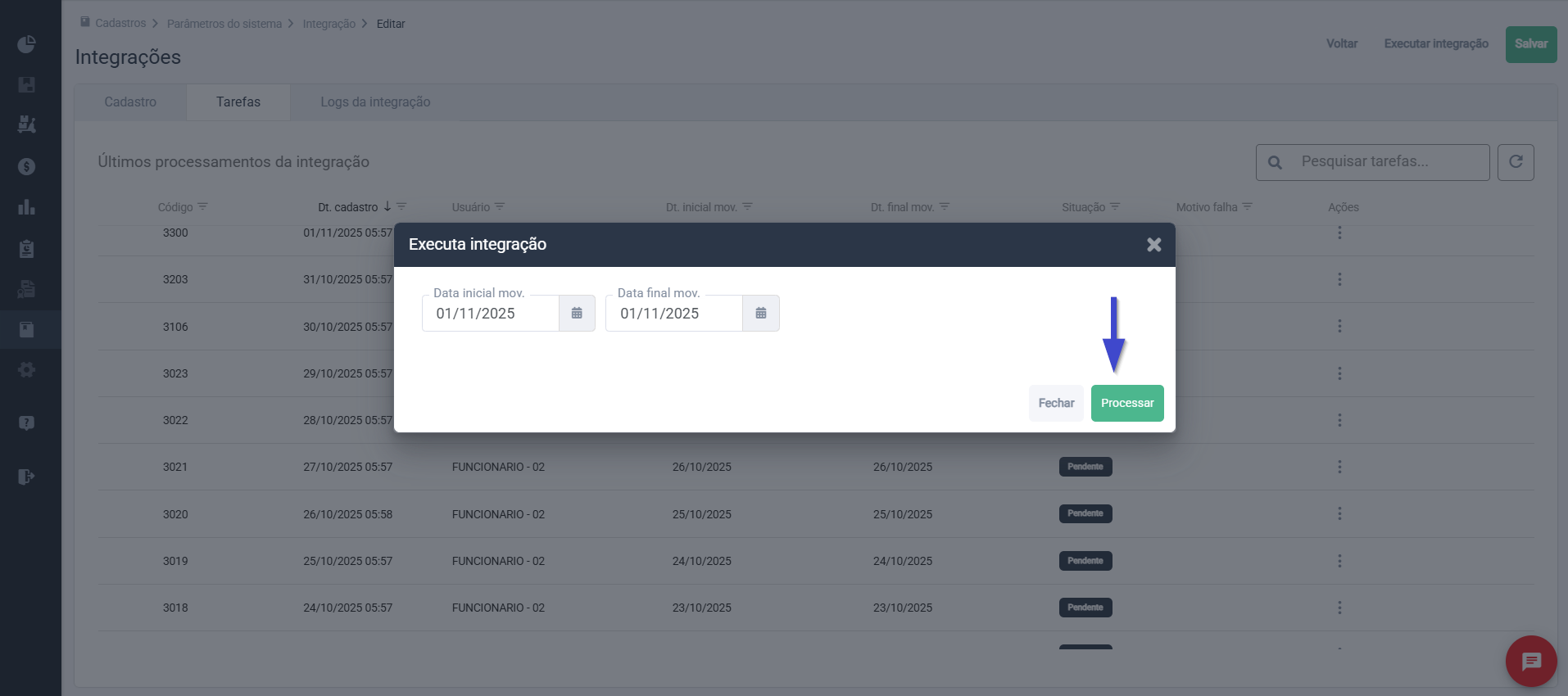Click the Editar breadcrumb text

point(391,24)
